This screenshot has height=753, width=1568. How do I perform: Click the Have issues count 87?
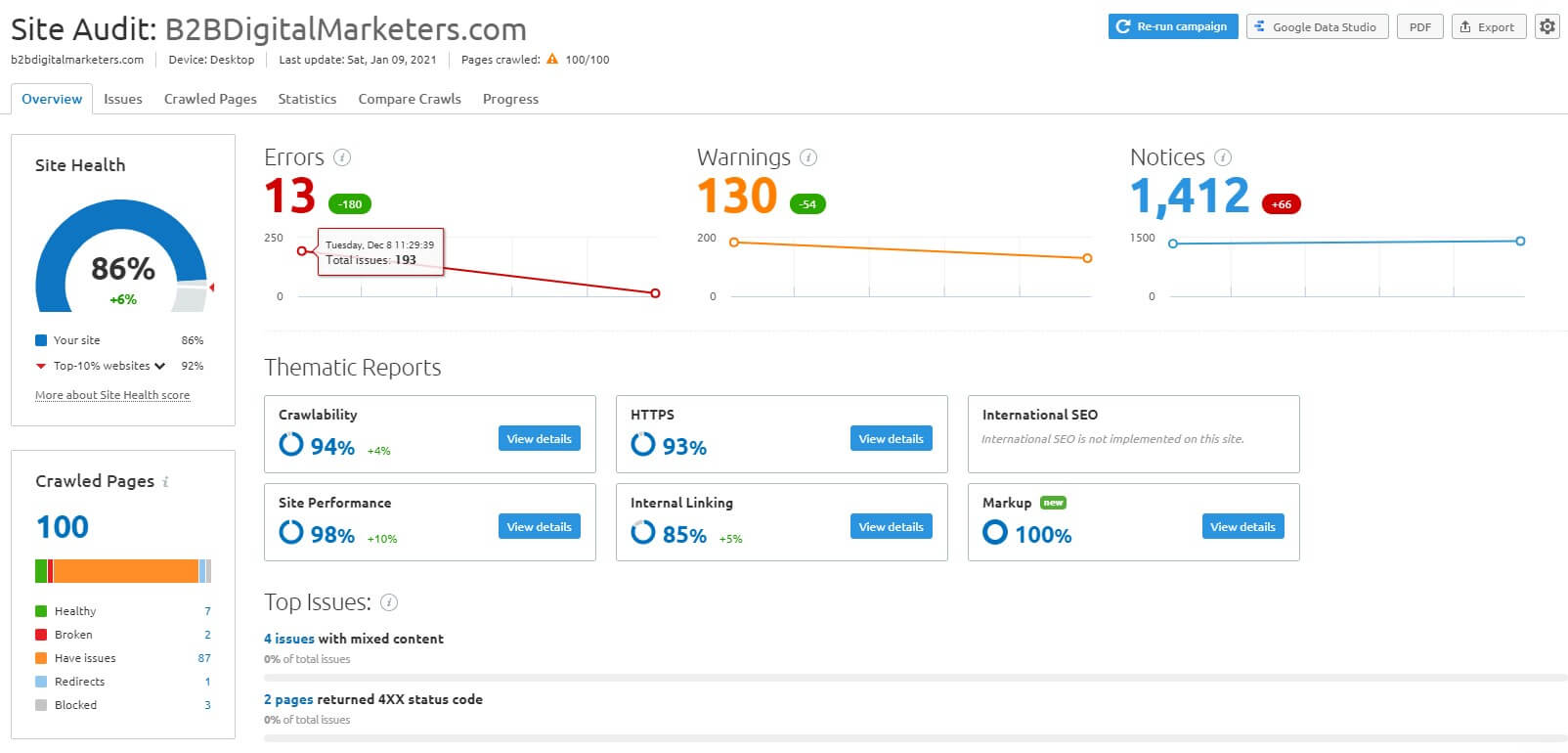click(204, 658)
